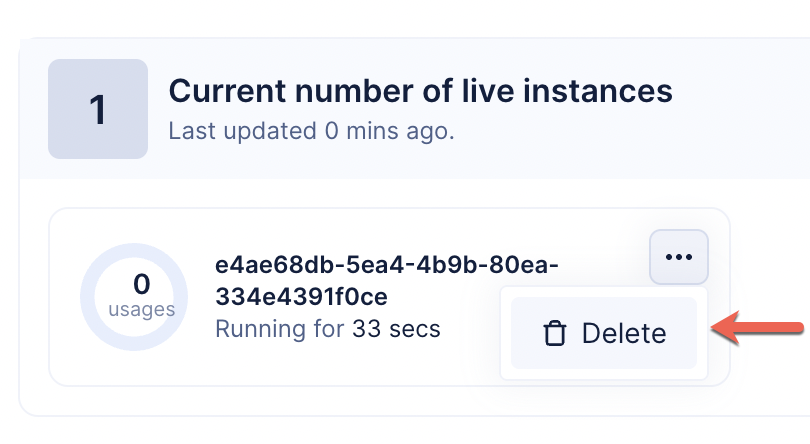
Task: Select the instance ID starting with e4ae68db
Action: point(386,266)
